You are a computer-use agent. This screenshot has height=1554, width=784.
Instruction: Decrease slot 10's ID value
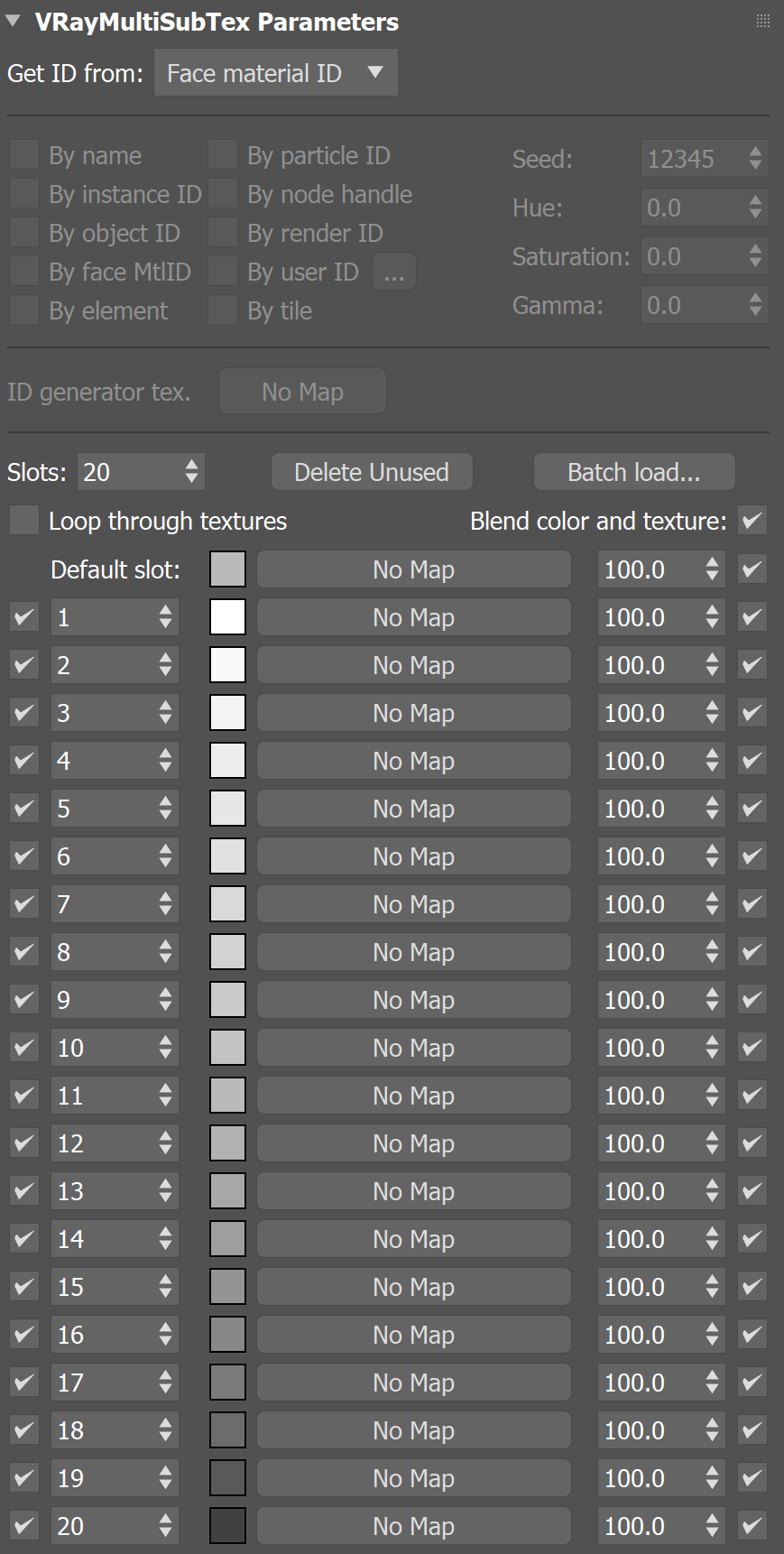(x=167, y=1053)
